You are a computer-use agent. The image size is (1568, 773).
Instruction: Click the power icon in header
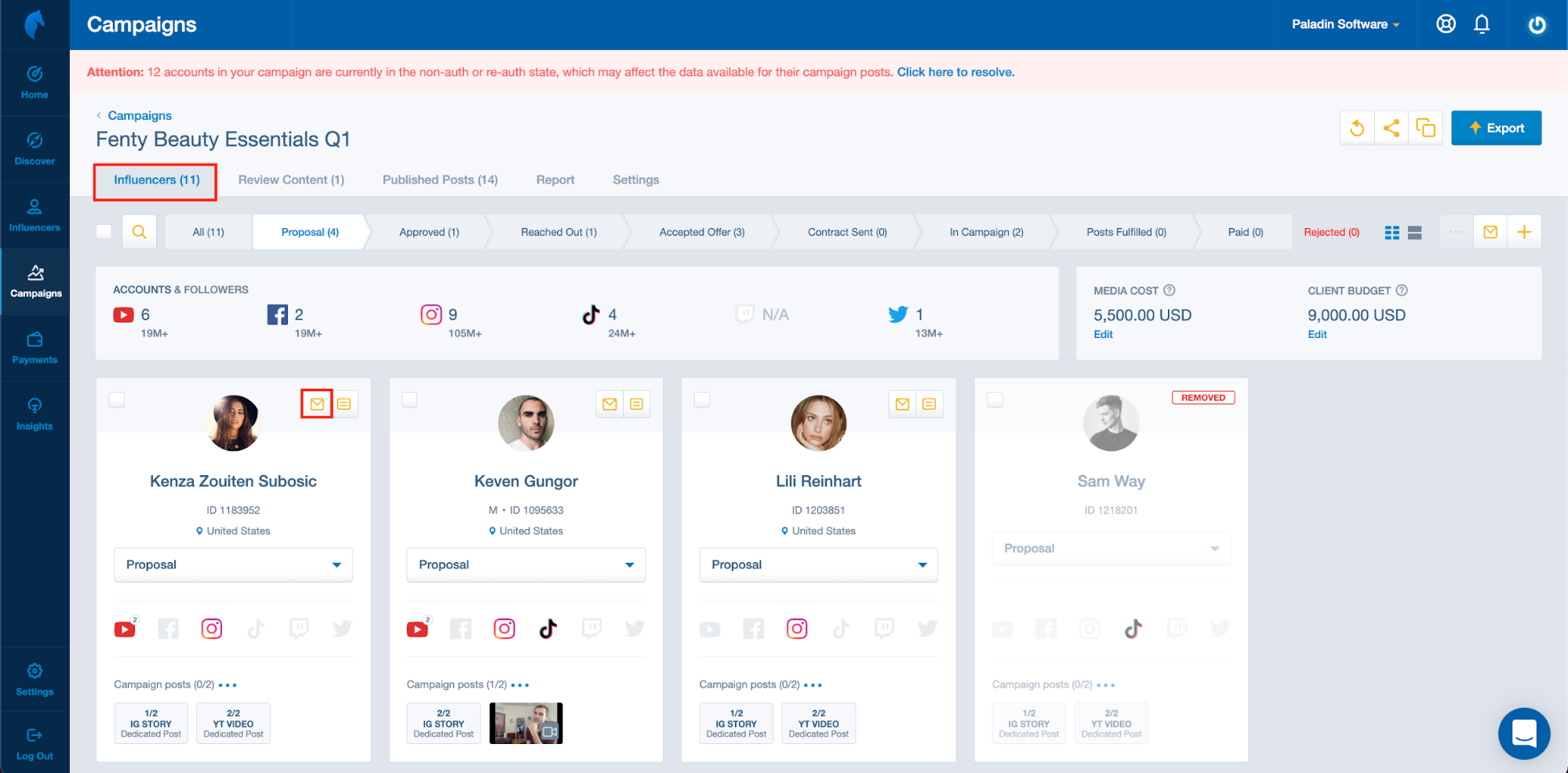[1537, 25]
